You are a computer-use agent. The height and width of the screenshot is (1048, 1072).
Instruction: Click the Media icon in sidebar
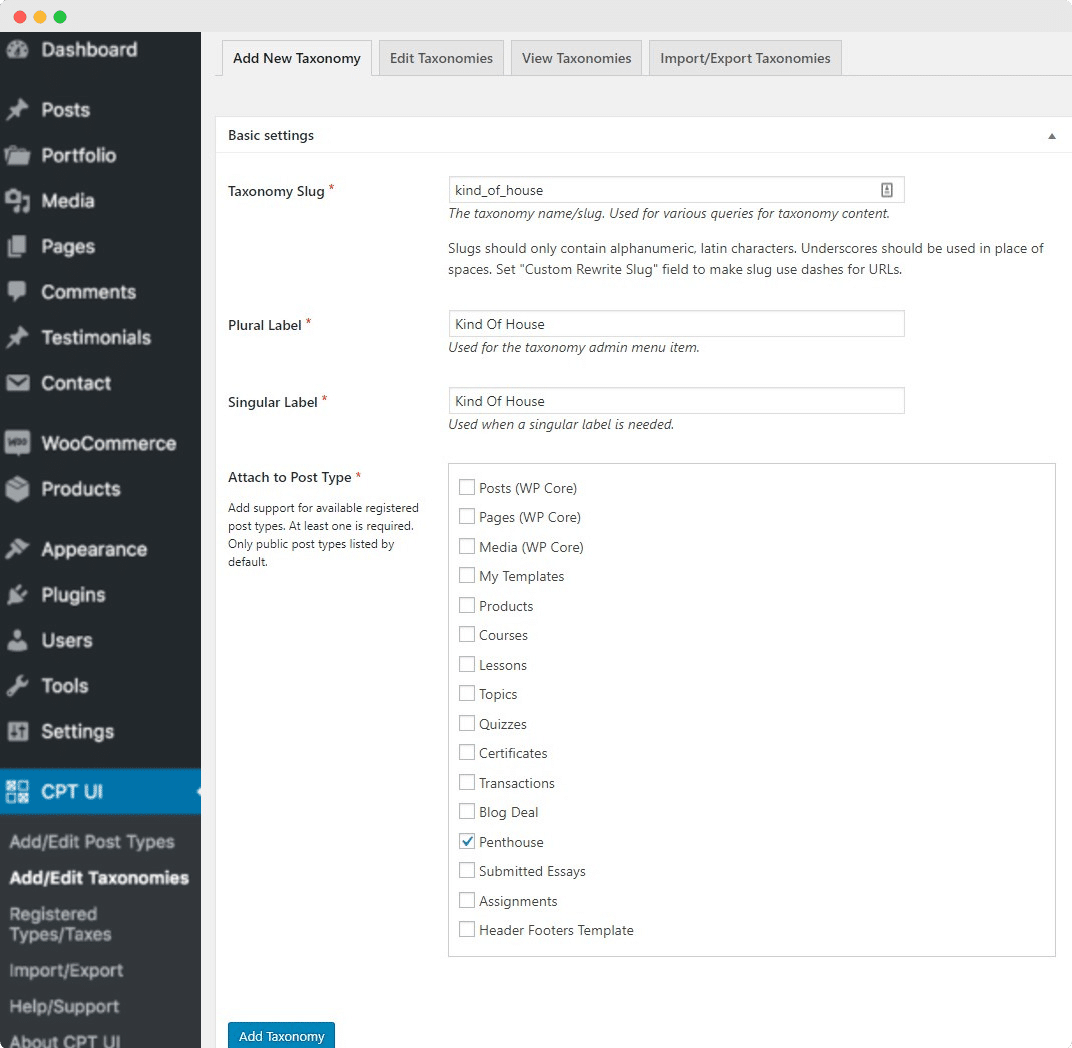coord(18,200)
